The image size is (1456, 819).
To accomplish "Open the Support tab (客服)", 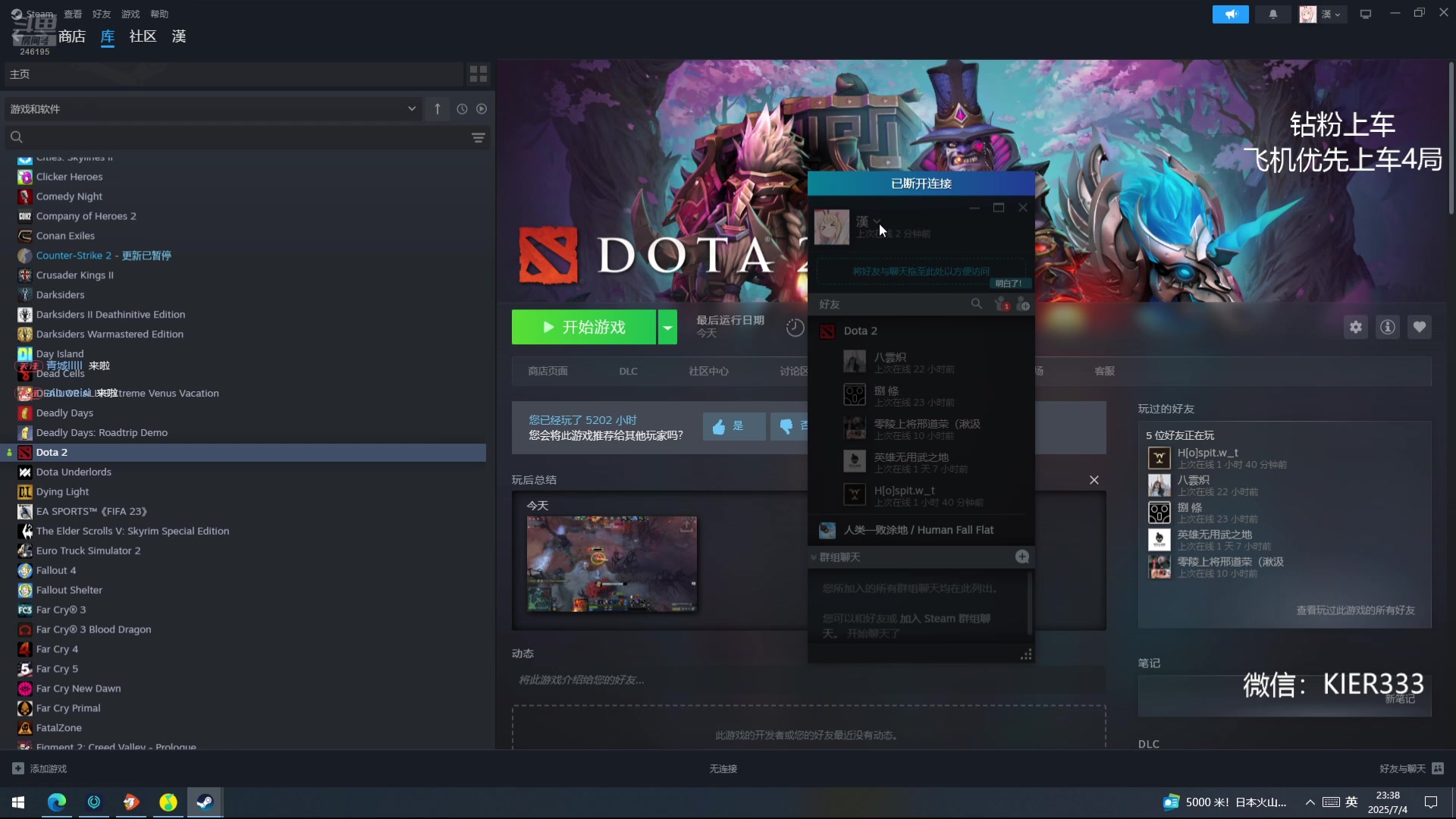I will [x=1104, y=372].
